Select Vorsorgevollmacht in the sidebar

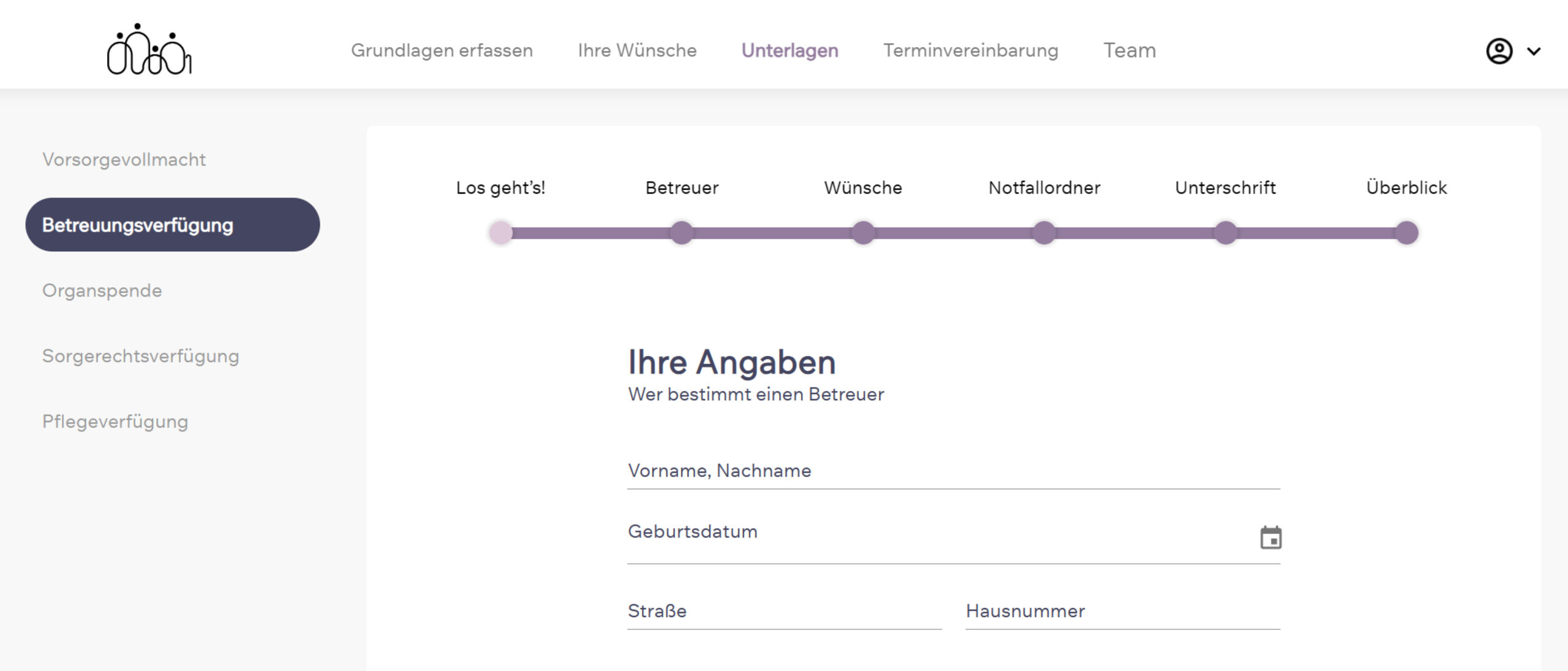point(124,159)
